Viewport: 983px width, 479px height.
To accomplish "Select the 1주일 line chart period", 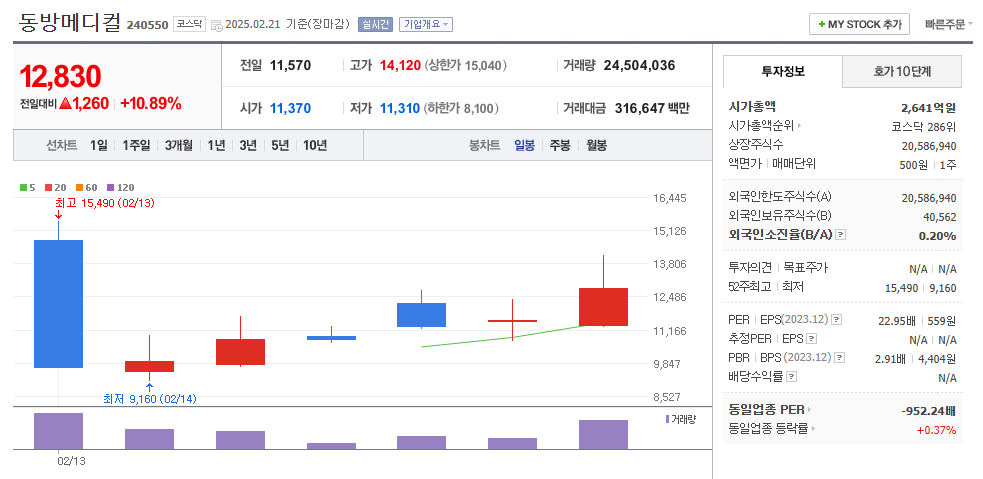I will click(136, 145).
